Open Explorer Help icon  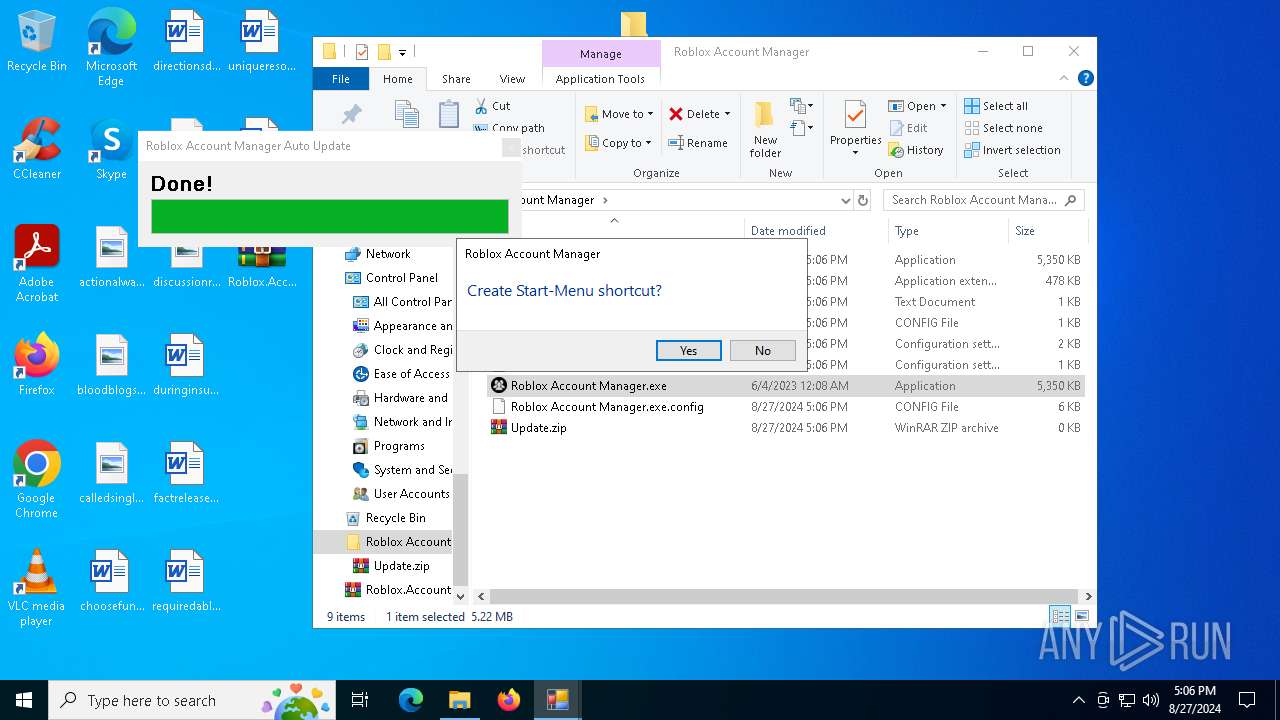coord(1085,78)
